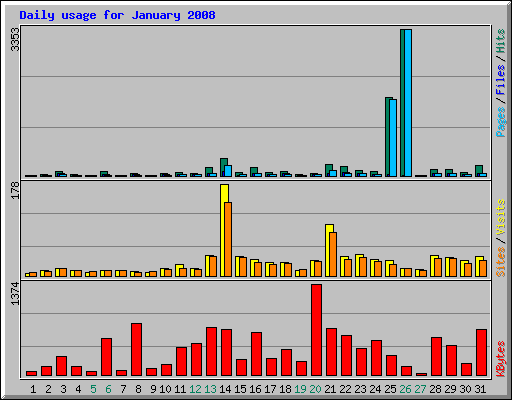512x400 pixels.
Task: Click the 178 axis maximum label
Action: (15, 190)
